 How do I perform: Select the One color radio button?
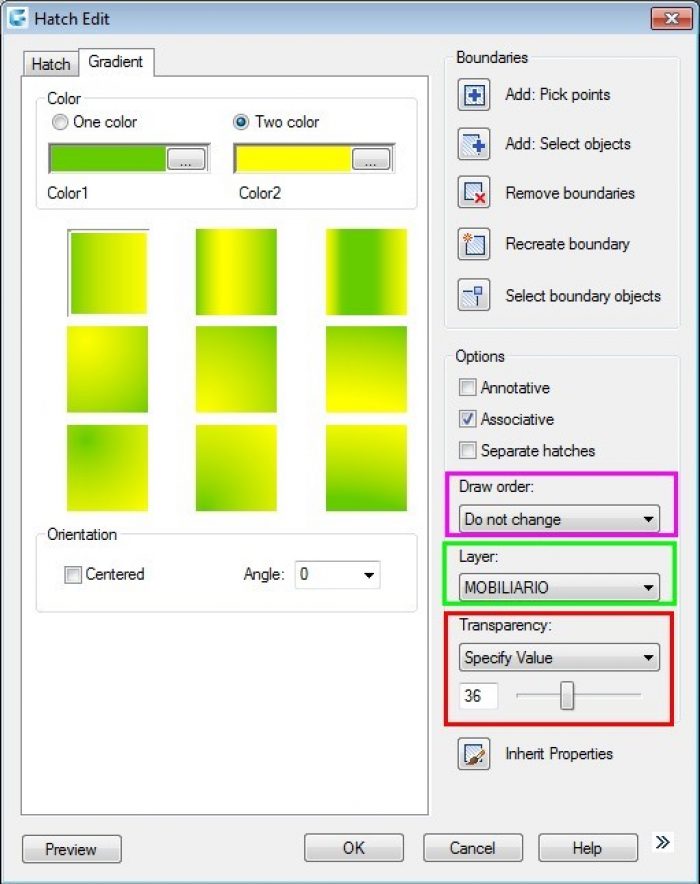click(x=60, y=122)
